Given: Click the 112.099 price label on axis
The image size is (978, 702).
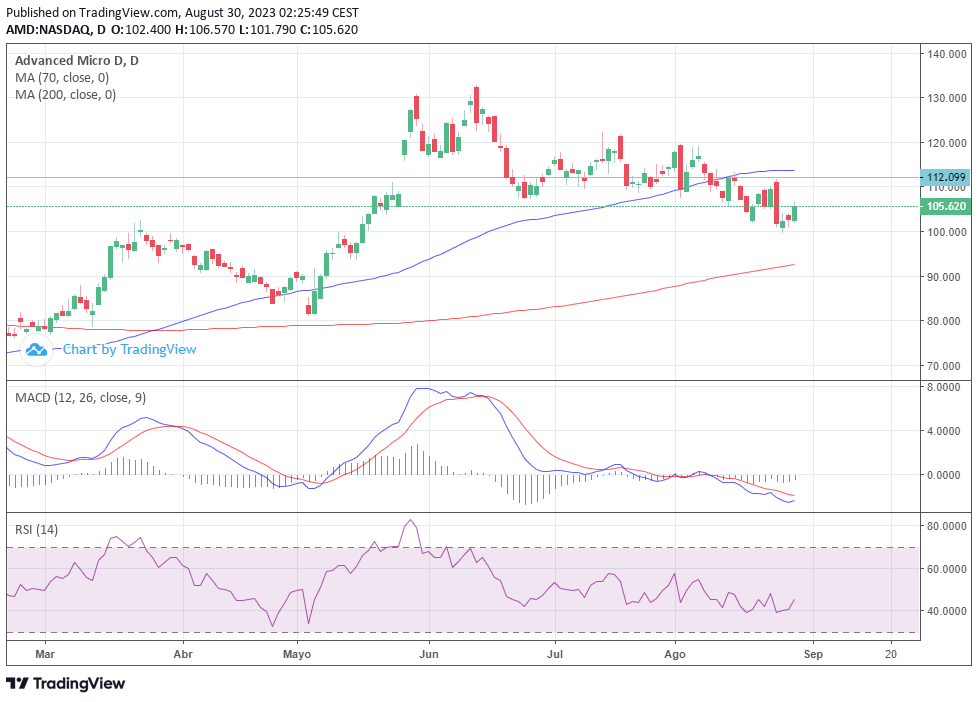Looking at the screenshot, I should coord(946,177).
